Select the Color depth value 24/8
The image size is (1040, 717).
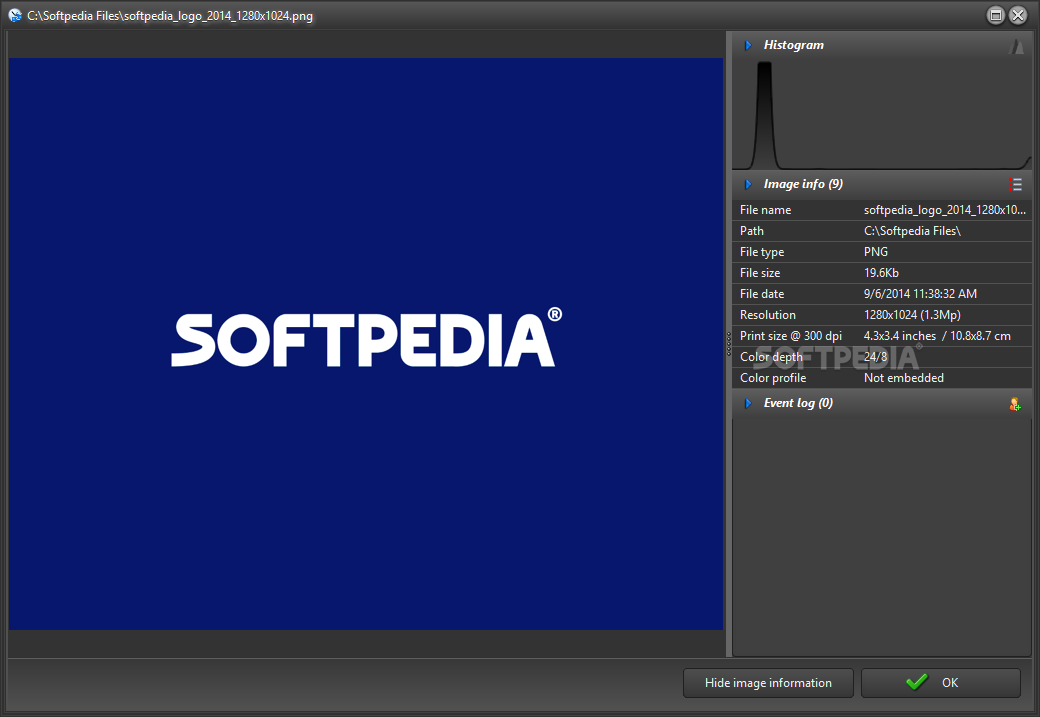(876, 357)
